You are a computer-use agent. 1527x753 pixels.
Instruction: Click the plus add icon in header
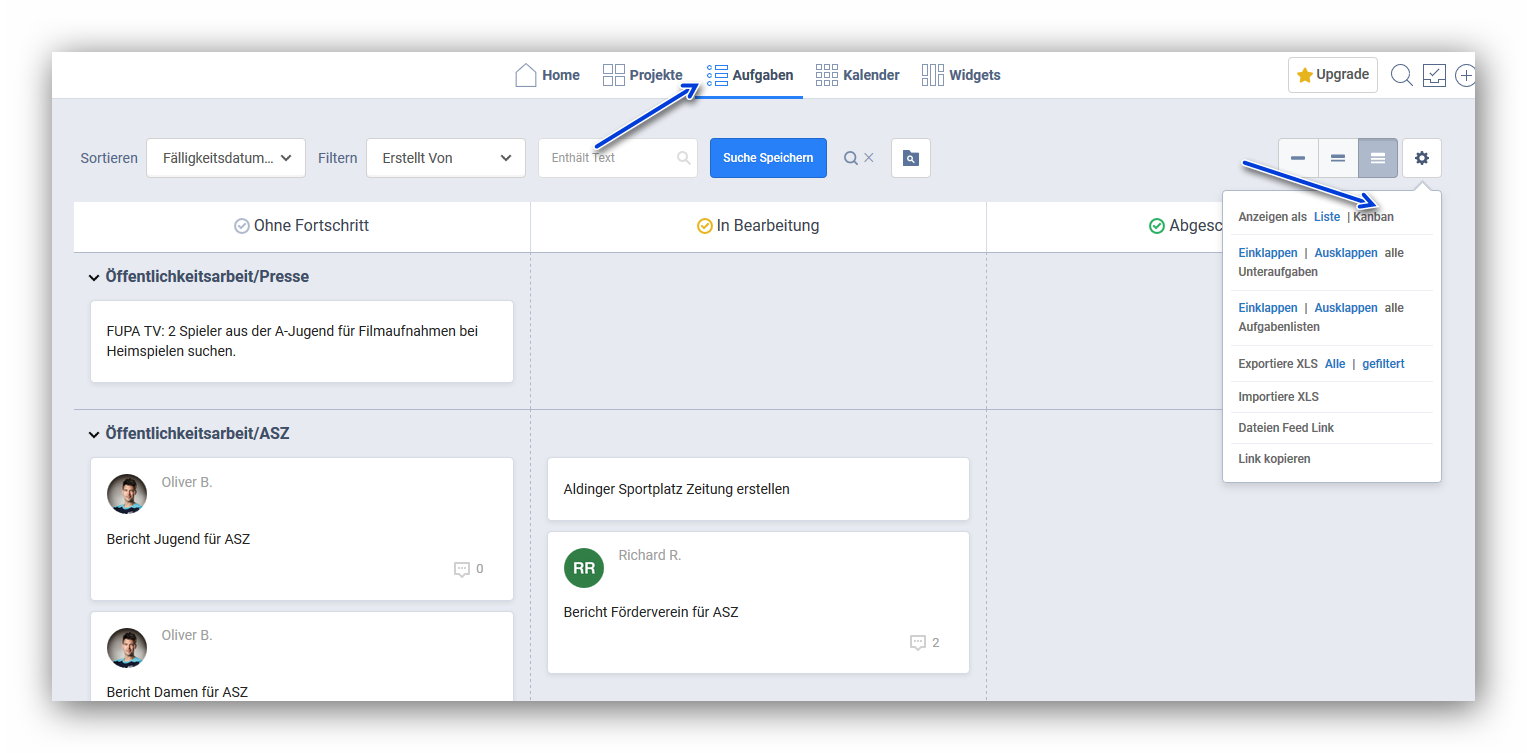[x=1465, y=76]
